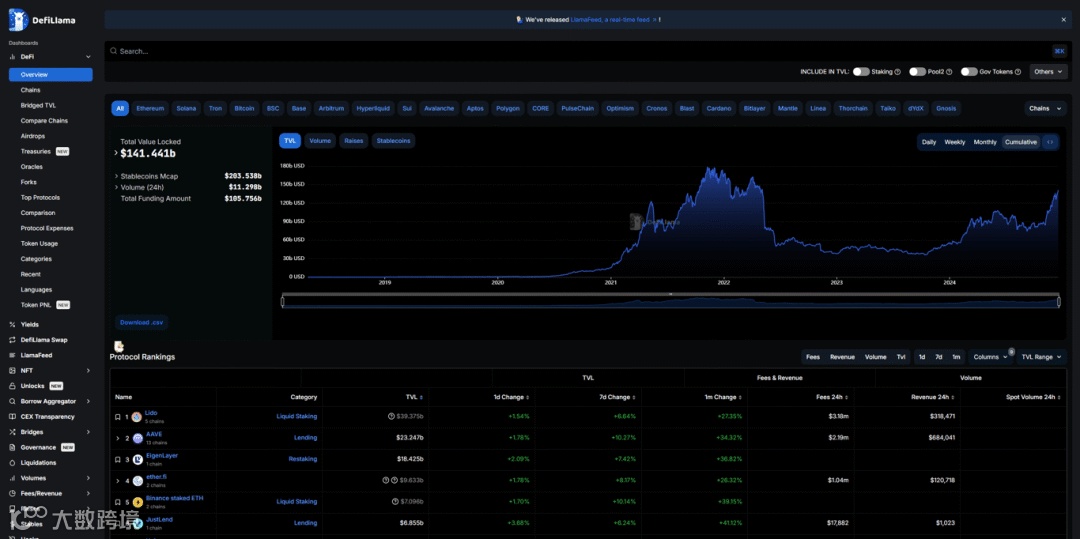Screen dimensions: 1080x539
Task: Bookmark the EigenLayer protocol row
Action: point(118,459)
